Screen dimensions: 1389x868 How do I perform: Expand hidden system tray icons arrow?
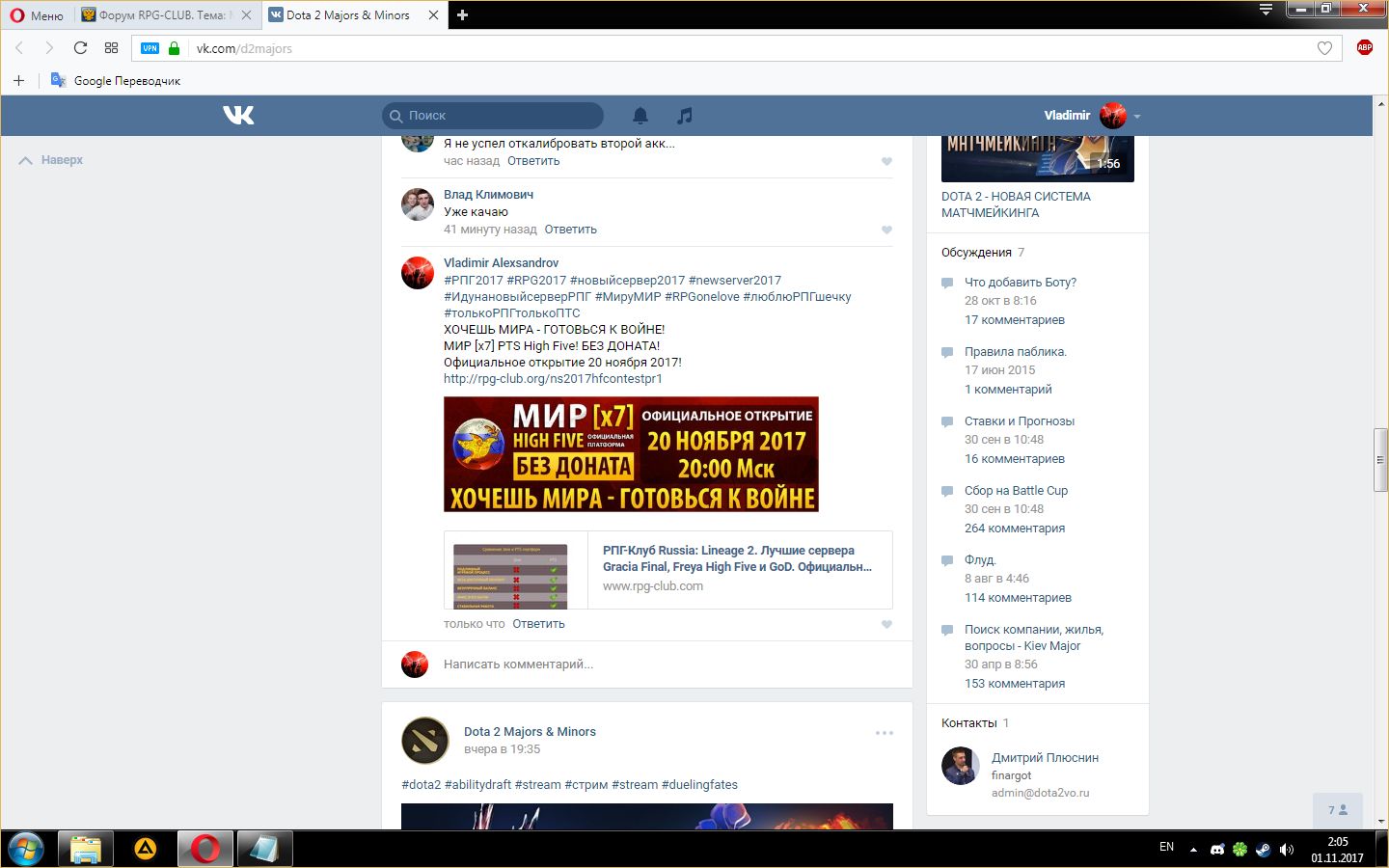point(1193,850)
